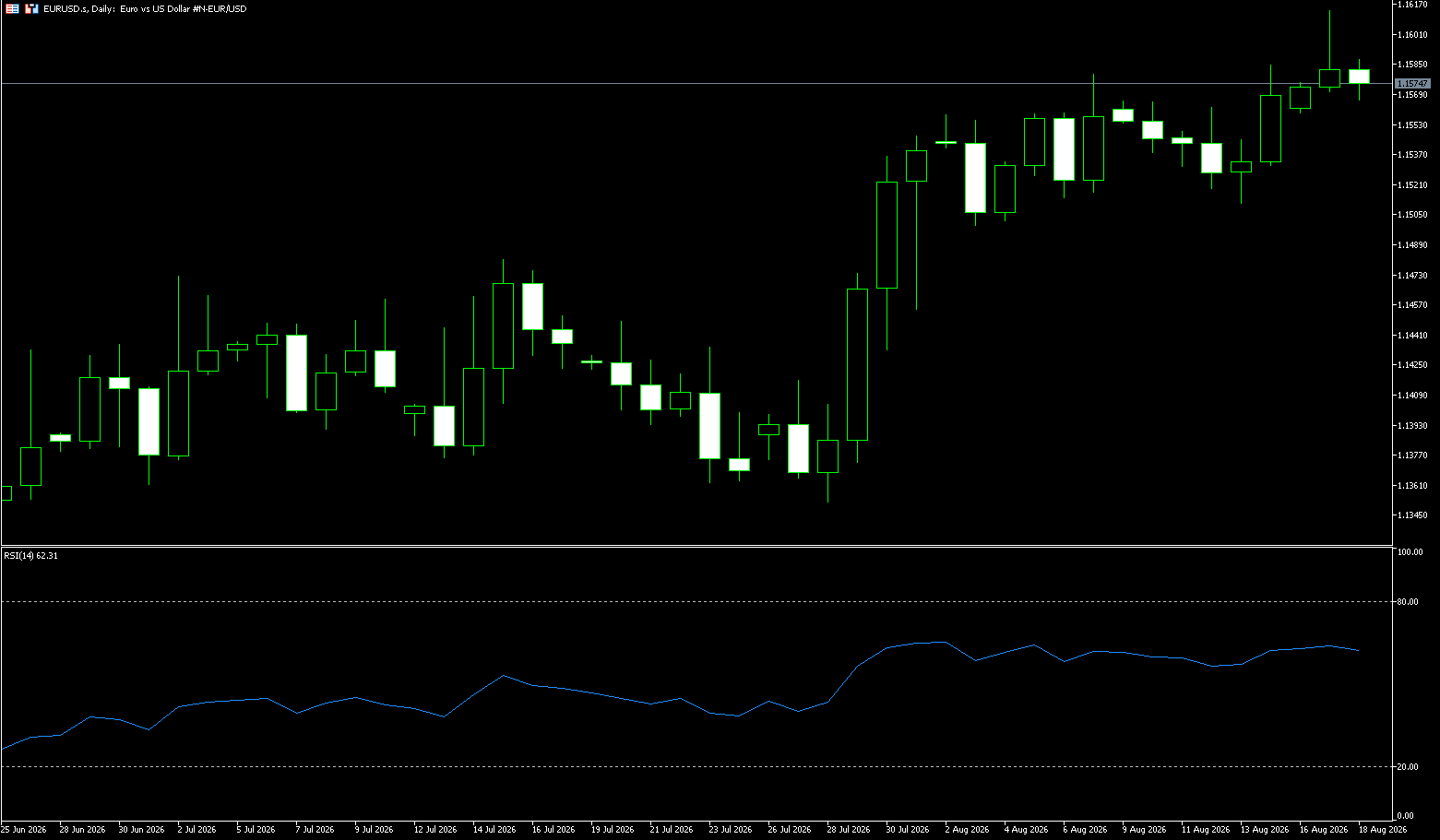Click the 2 Jul 2026 date label
The image size is (1440, 840).
coord(196,830)
